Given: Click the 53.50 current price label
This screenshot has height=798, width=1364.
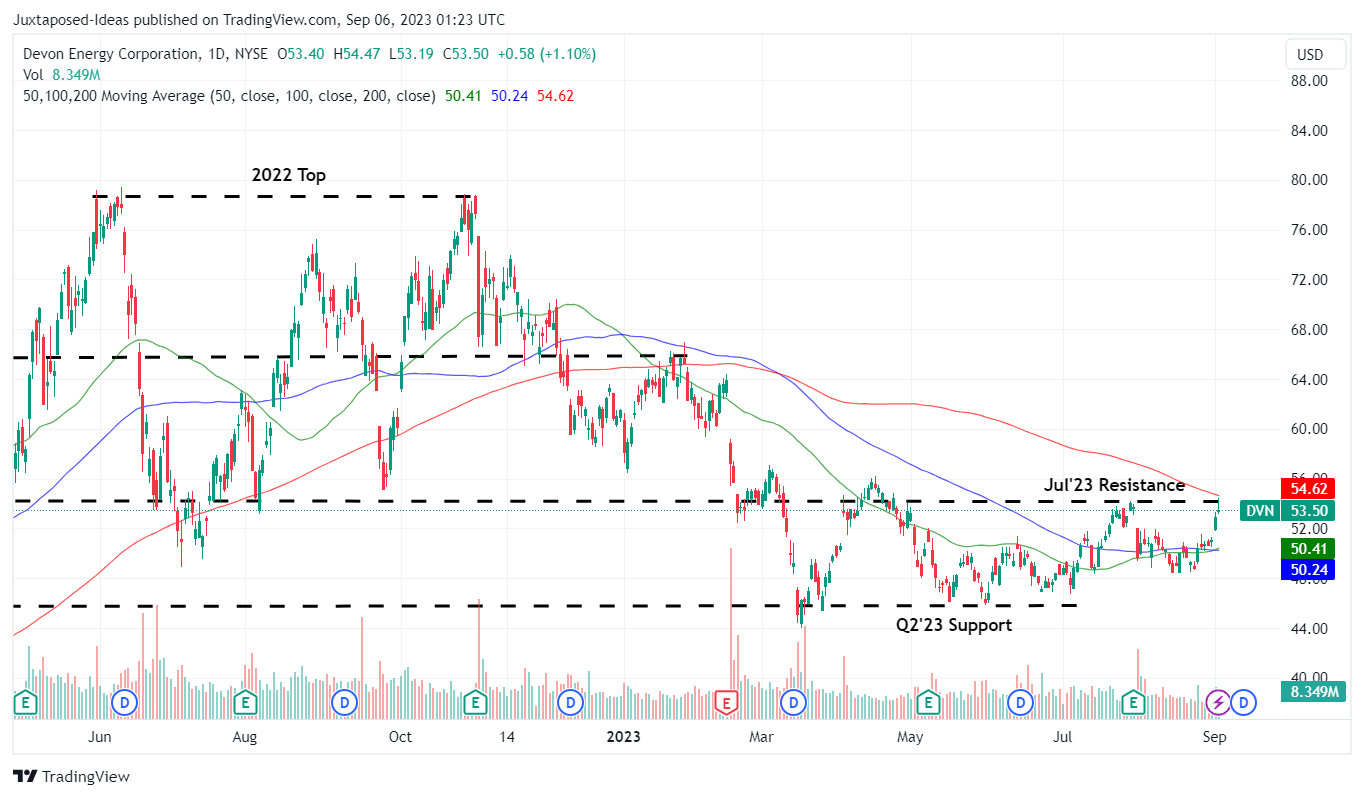Looking at the screenshot, I should tap(1310, 510).
